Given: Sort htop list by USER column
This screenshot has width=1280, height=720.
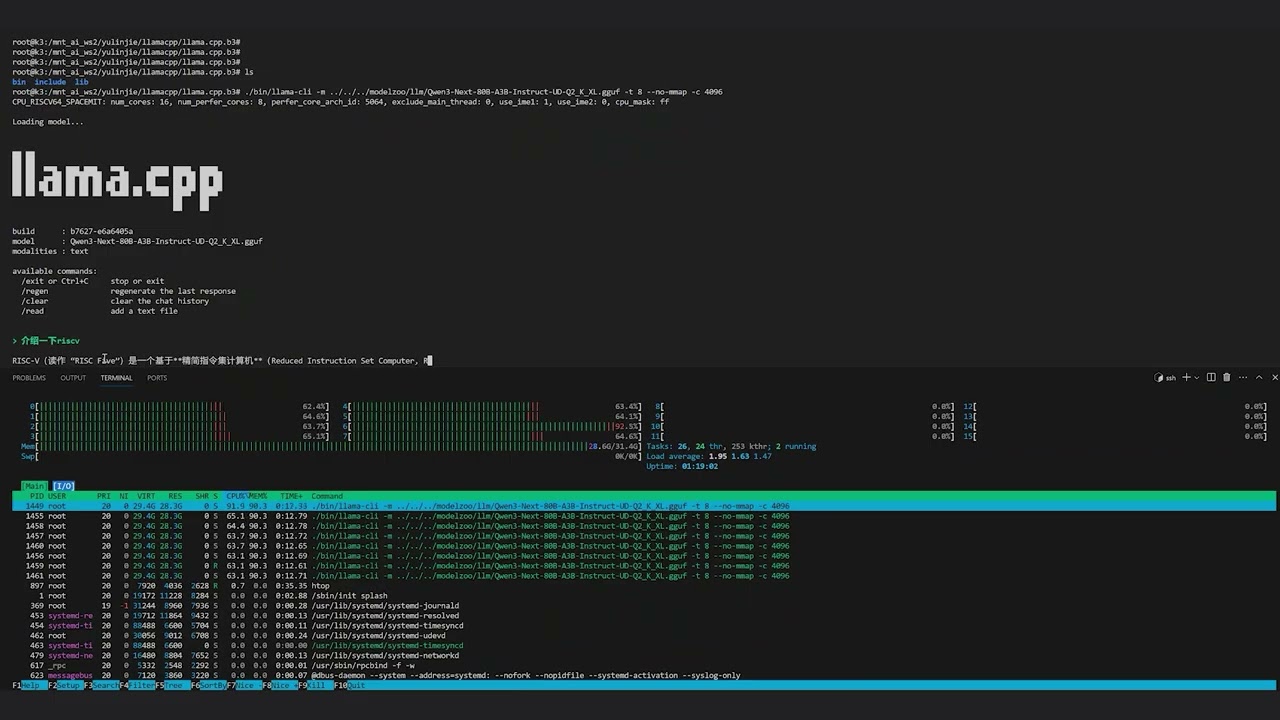Looking at the screenshot, I should pos(57,496).
